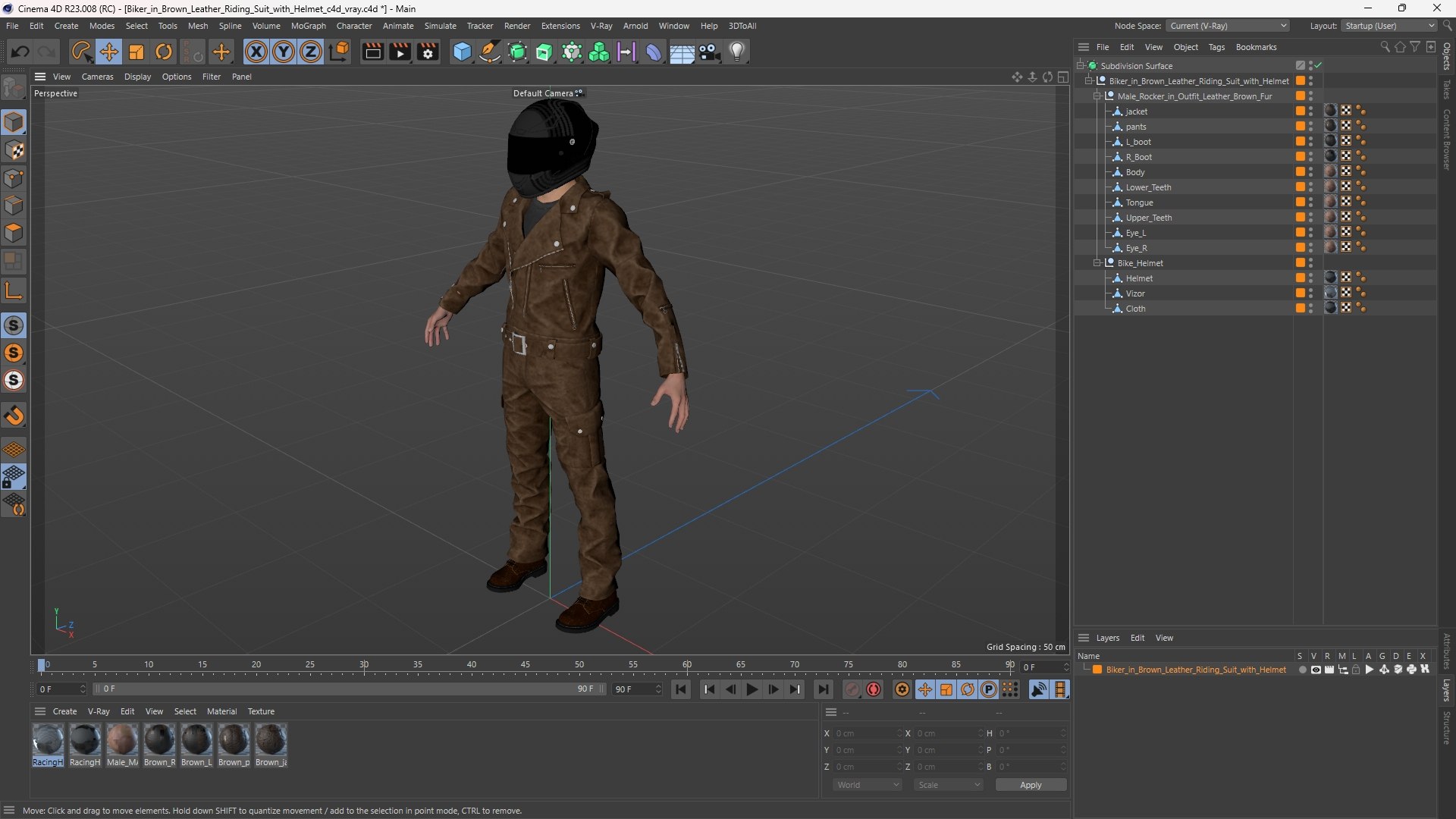This screenshot has height=819, width=1456.
Task: Toggle layer render icon for Biker layer
Action: [x=1329, y=670]
